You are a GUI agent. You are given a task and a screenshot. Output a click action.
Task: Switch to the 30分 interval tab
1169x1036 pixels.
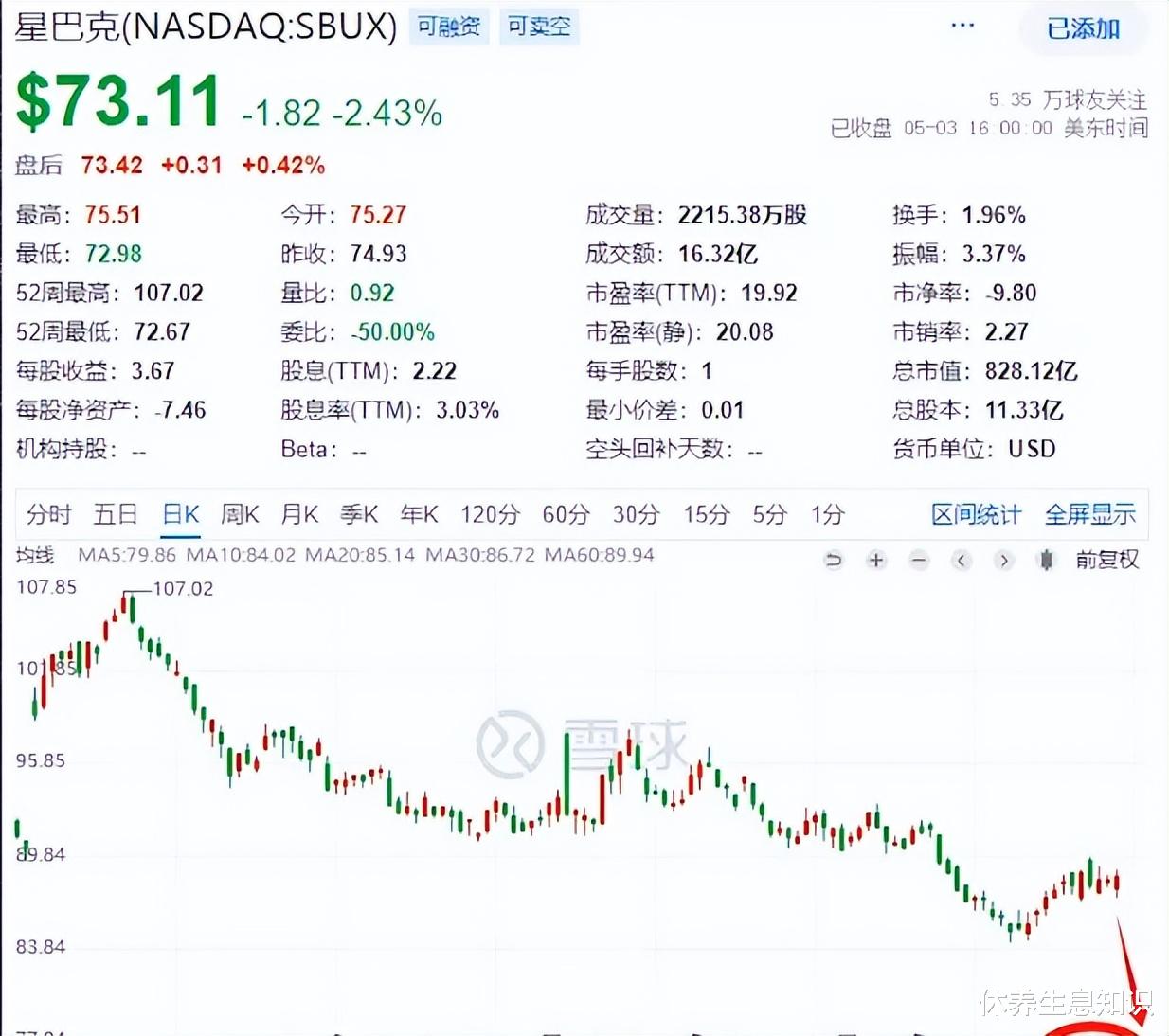coord(636,514)
